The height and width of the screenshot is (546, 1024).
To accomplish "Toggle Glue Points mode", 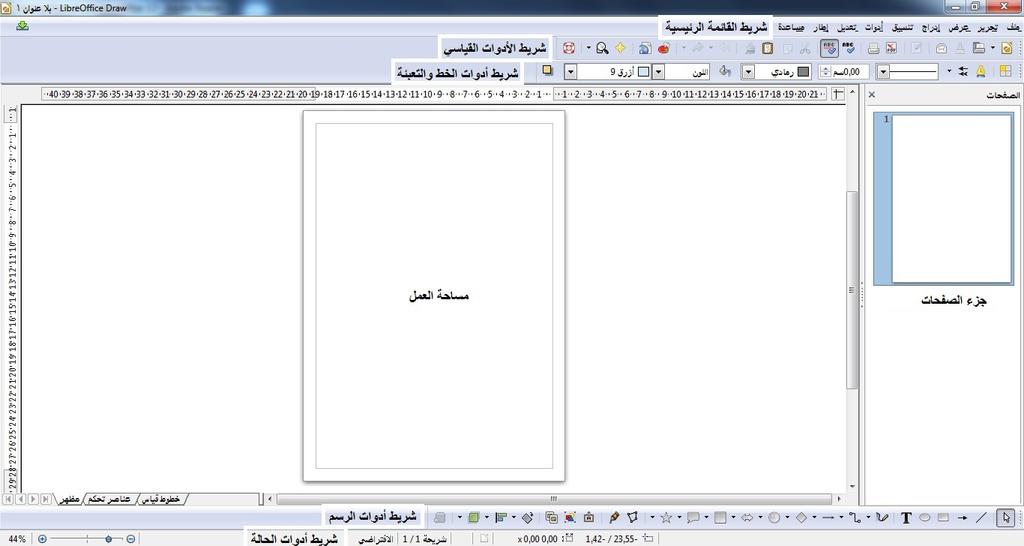I will [x=614, y=517].
